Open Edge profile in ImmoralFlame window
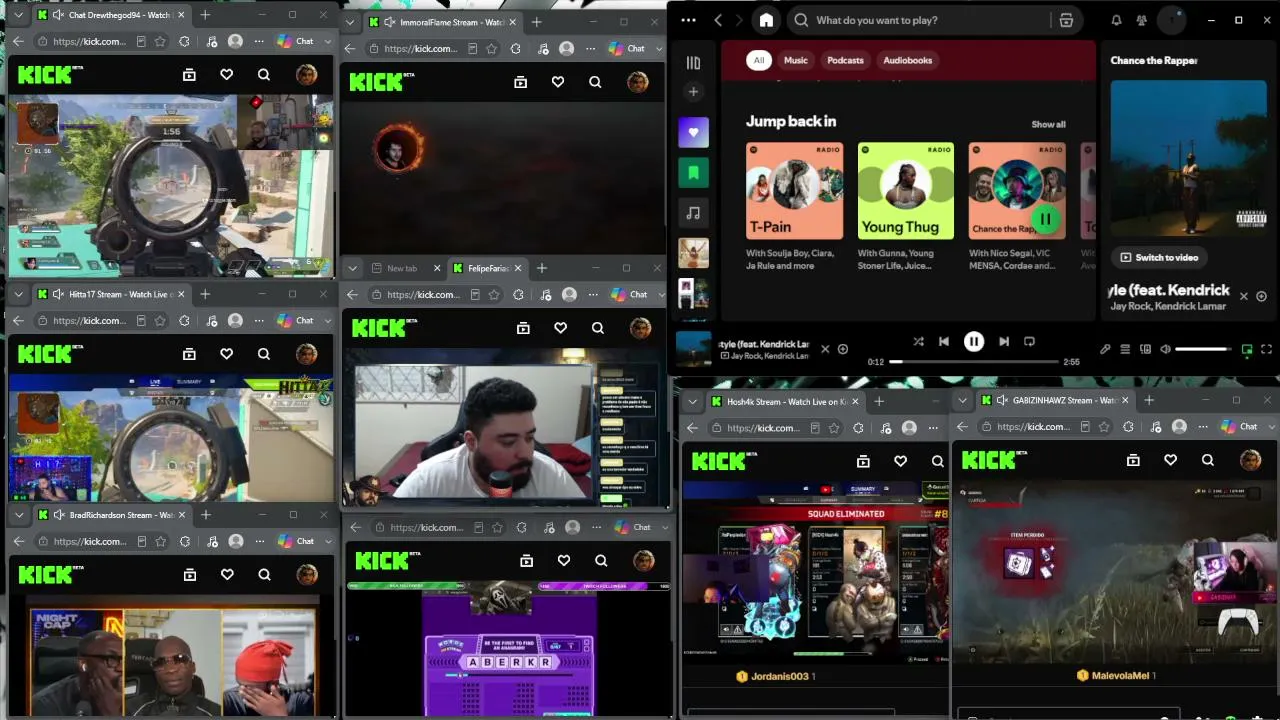 click(x=566, y=48)
